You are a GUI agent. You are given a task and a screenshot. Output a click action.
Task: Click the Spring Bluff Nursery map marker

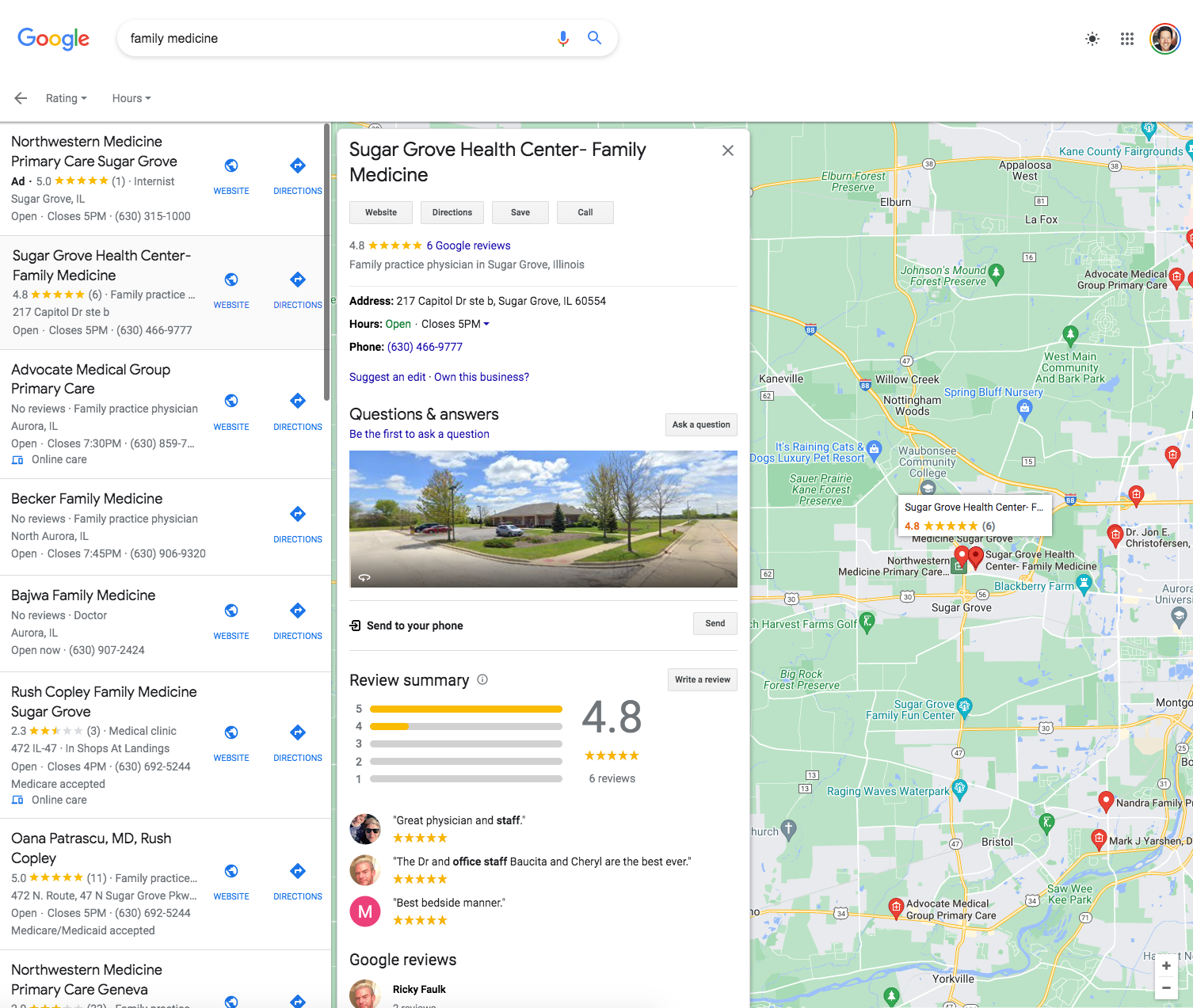[1024, 409]
